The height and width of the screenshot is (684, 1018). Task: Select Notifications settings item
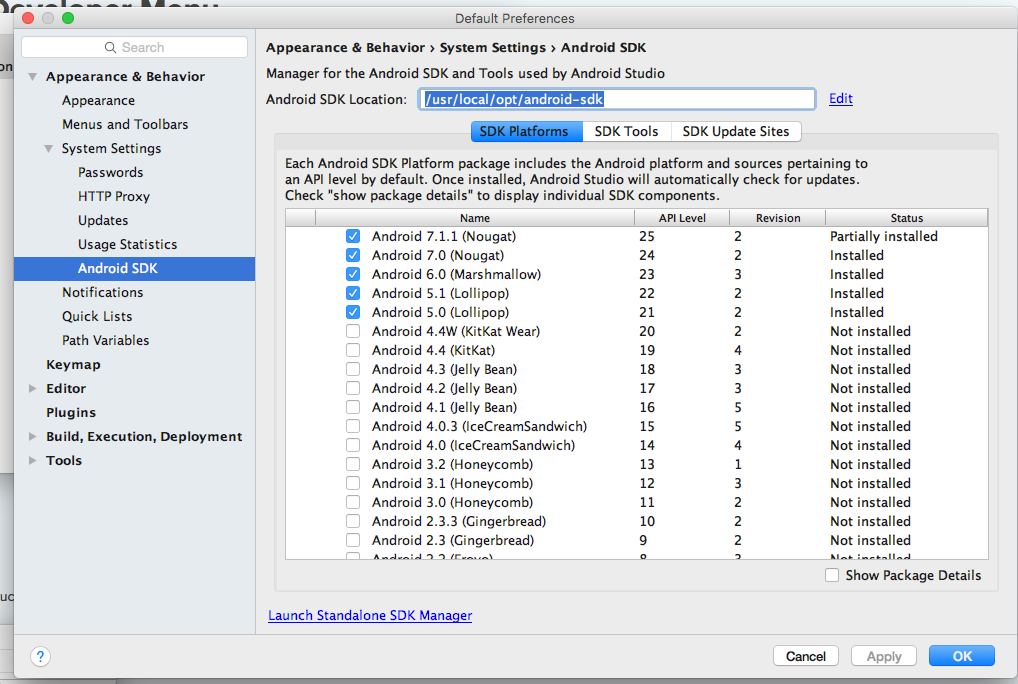coord(103,293)
